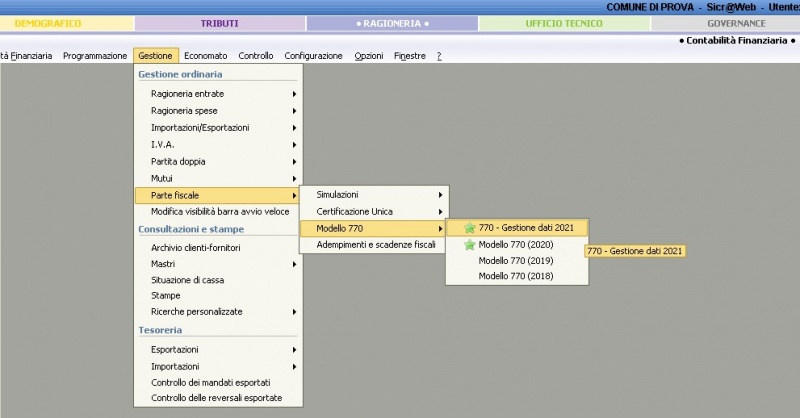This screenshot has width=800, height=418.
Task: Click the green star beside 770 - Gestione dati 2021
Action: (x=470, y=228)
